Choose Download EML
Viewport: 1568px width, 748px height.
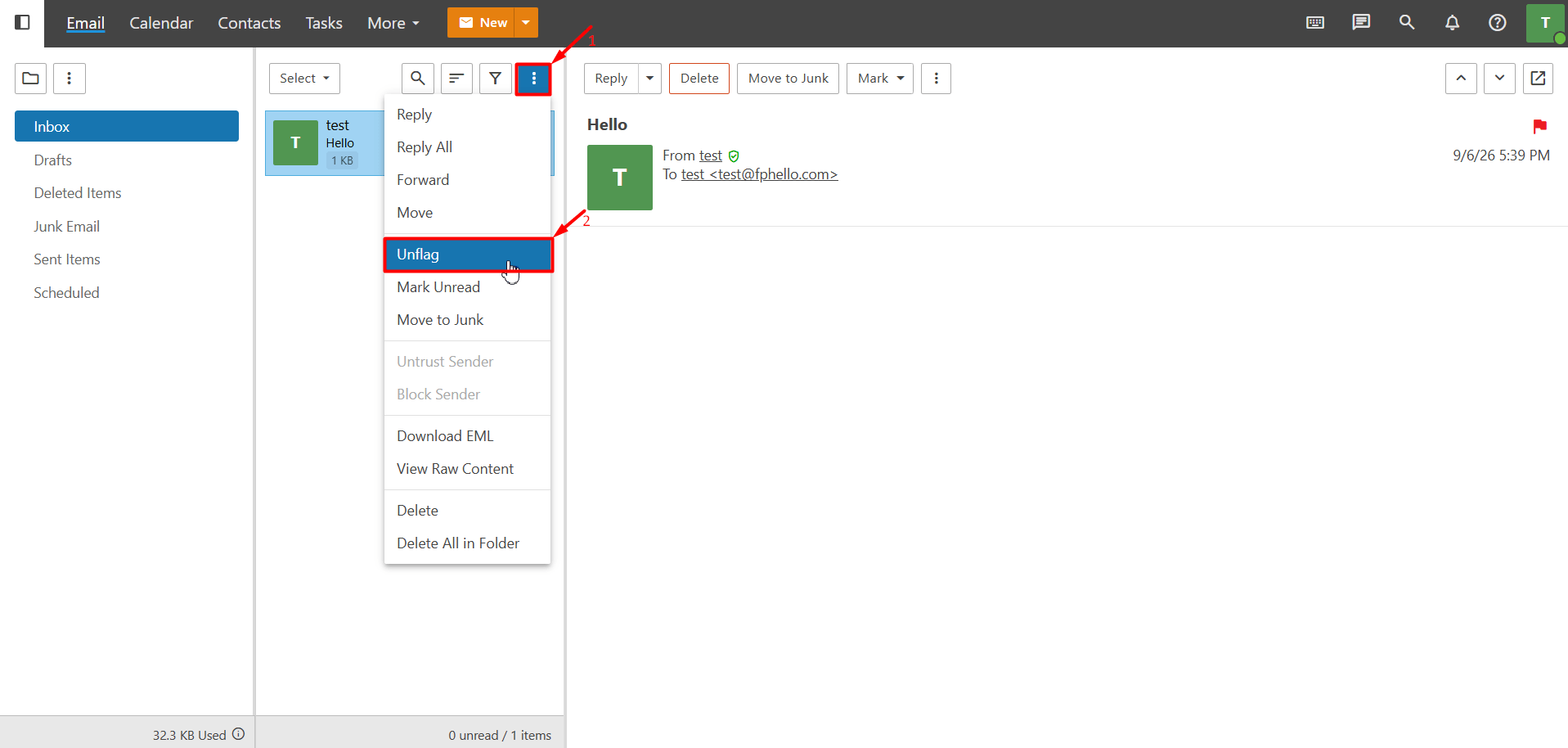point(467,436)
